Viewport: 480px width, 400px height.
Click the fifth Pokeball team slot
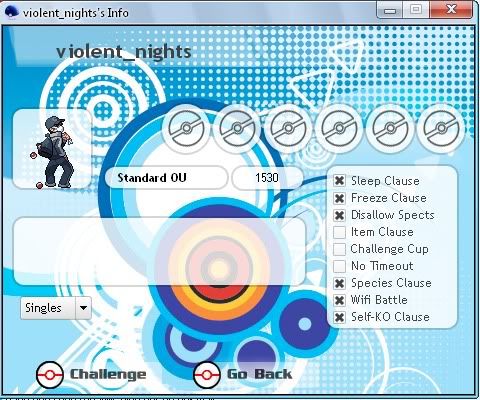tap(390, 129)
